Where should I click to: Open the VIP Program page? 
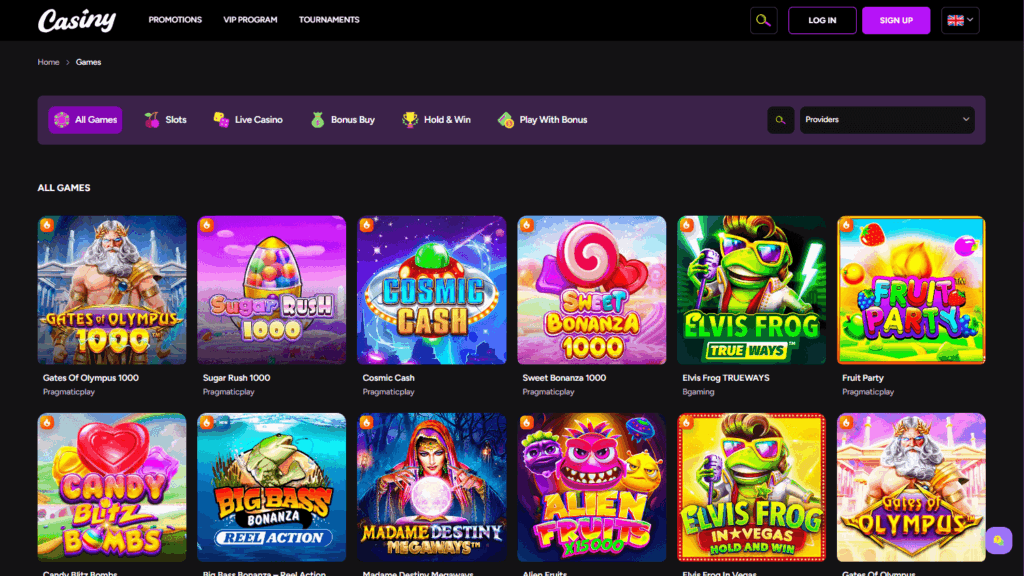point(250,20)
